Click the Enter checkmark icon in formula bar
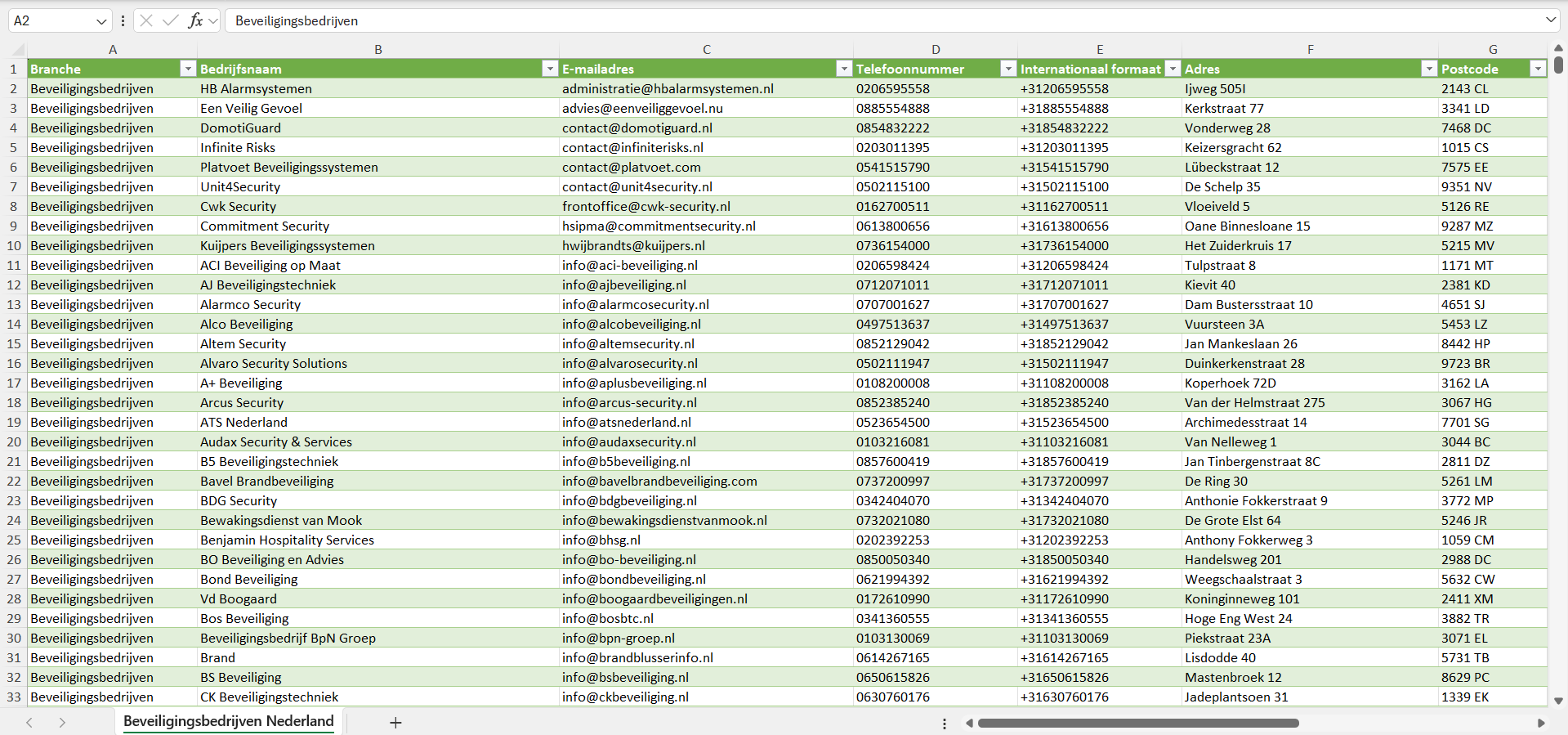 (171, 20)
